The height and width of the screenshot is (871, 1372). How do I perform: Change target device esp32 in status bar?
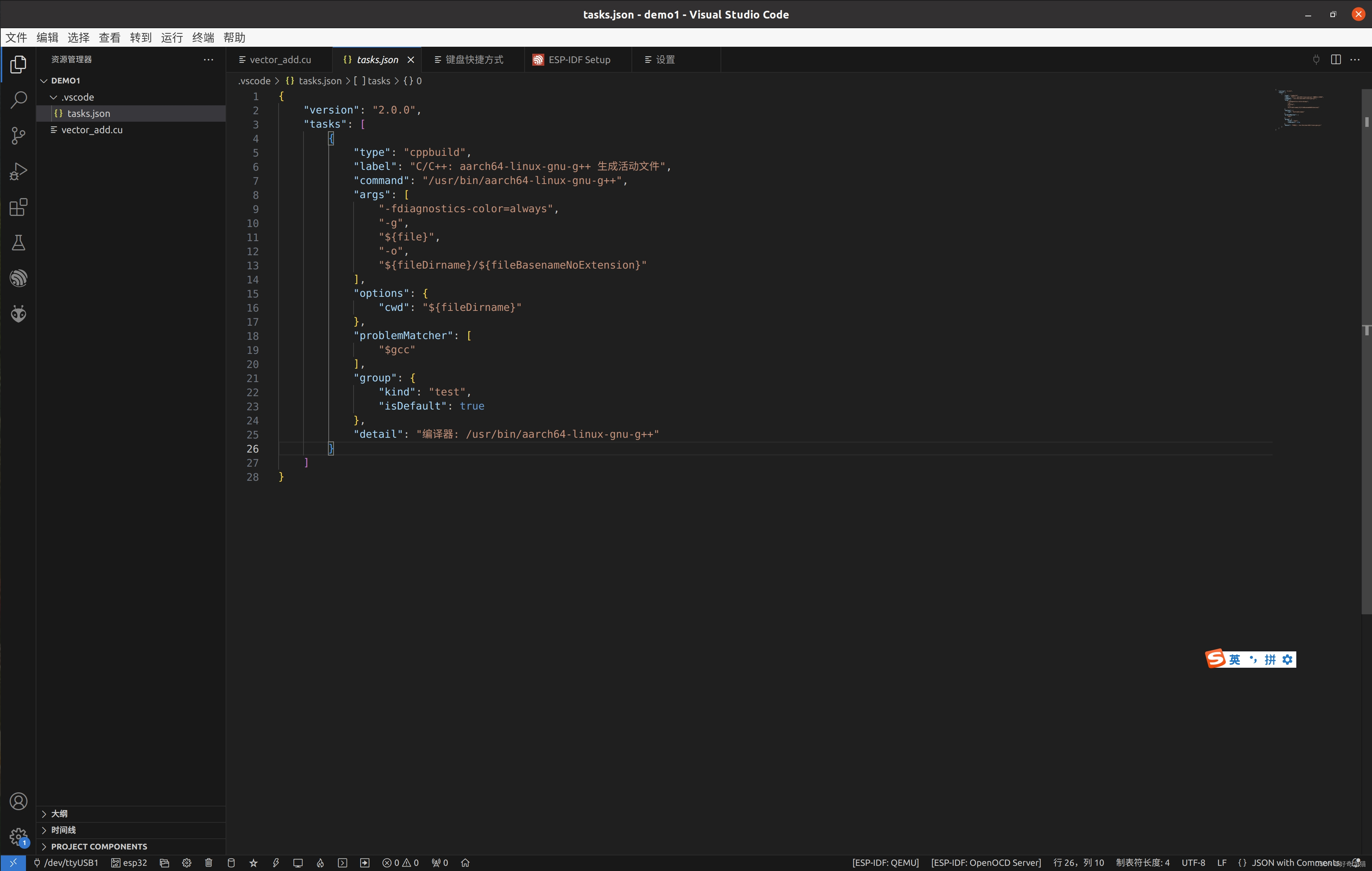click(129, 862)
